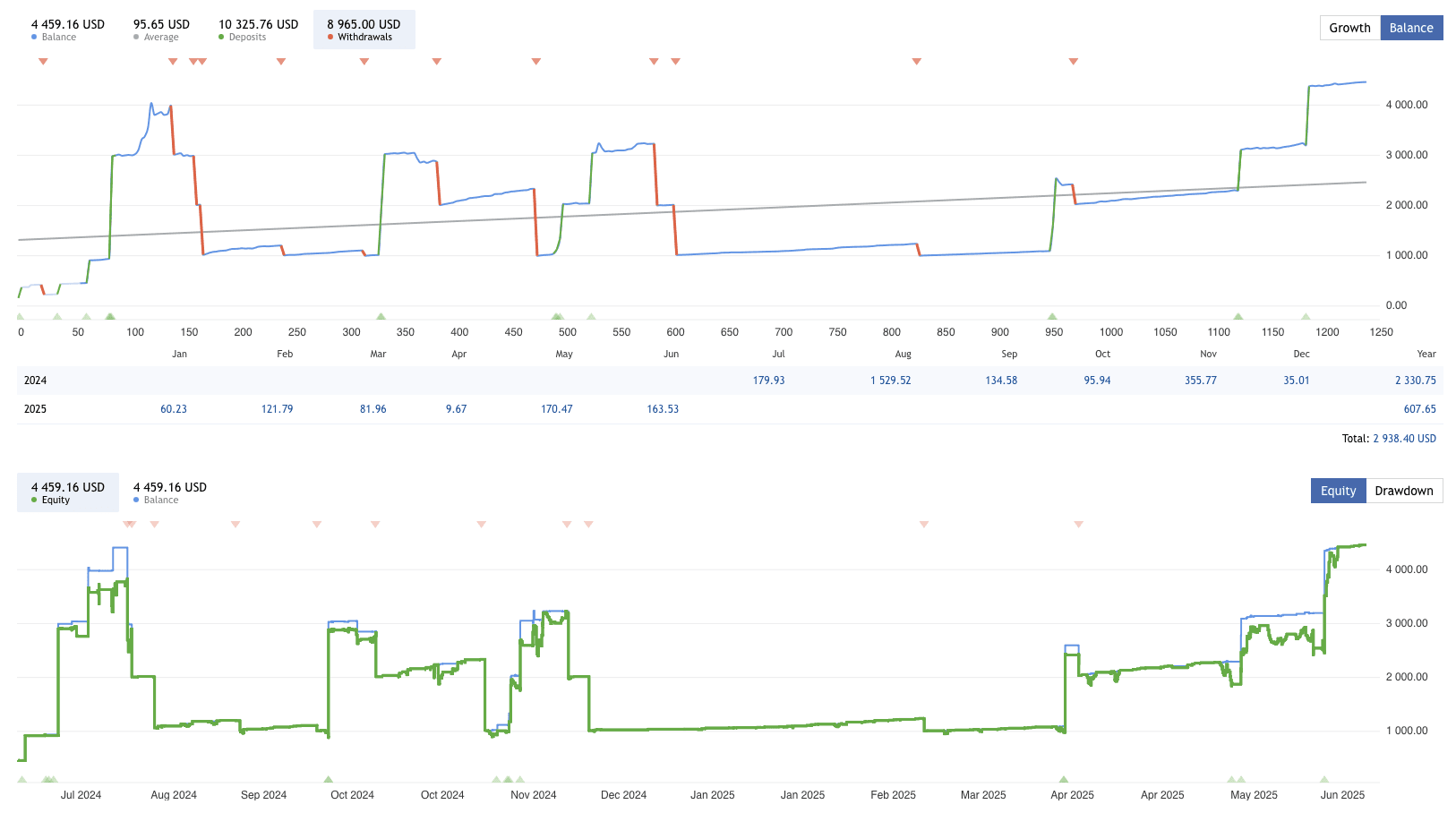
Task: Toggle the Withdrawals series in top legend
Action: pyautogui.click(x=364, y=30)
